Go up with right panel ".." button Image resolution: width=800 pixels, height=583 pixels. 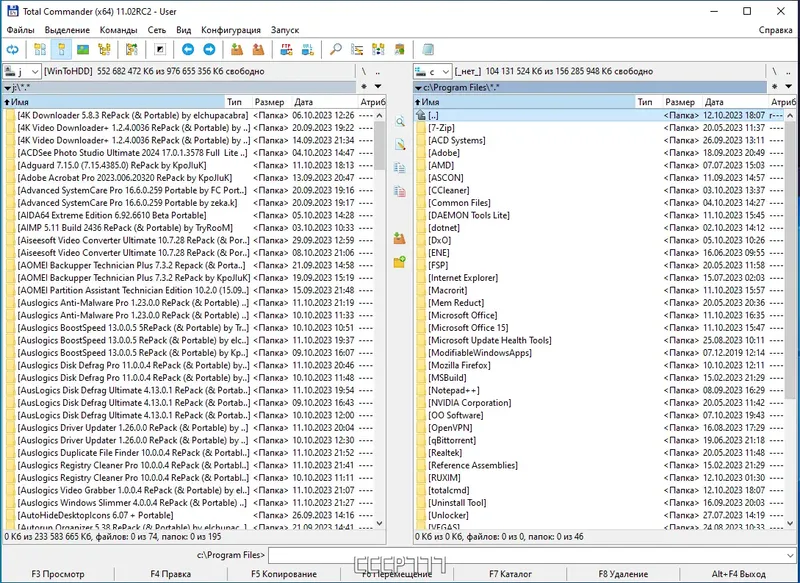tap(789, 71)
